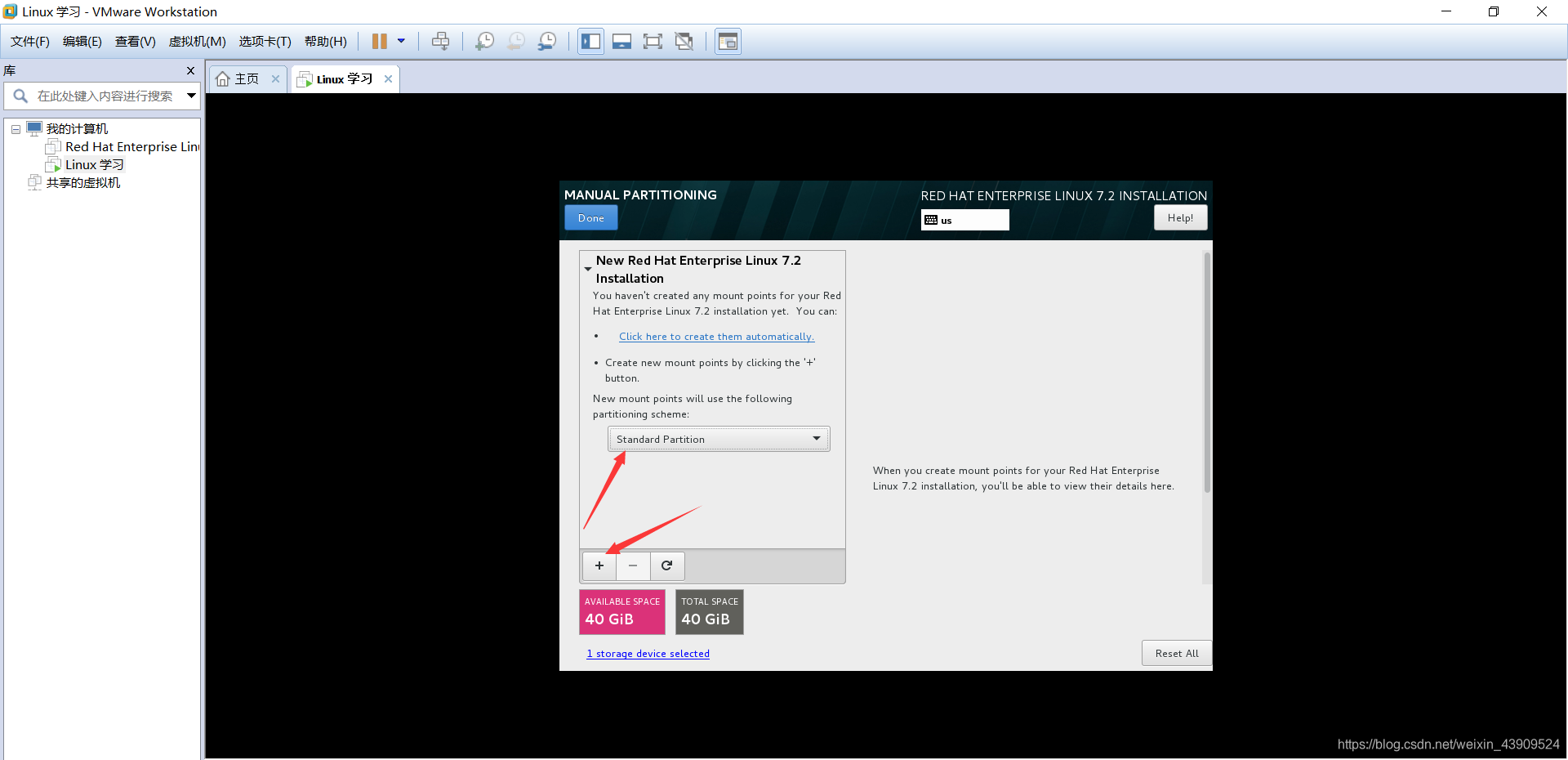Revert VM to previous snapshot
Image resolution: width=1568 pixels, height=760 pixels.
point(515,41)
